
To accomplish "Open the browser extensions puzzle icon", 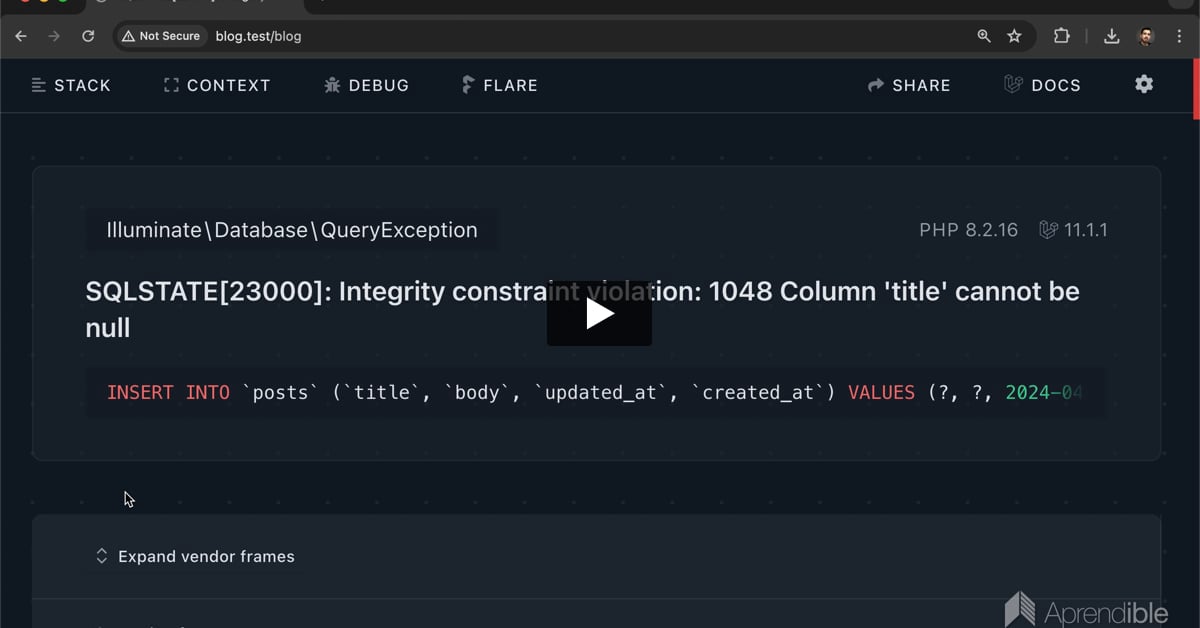I will (x=1061, y=36).
